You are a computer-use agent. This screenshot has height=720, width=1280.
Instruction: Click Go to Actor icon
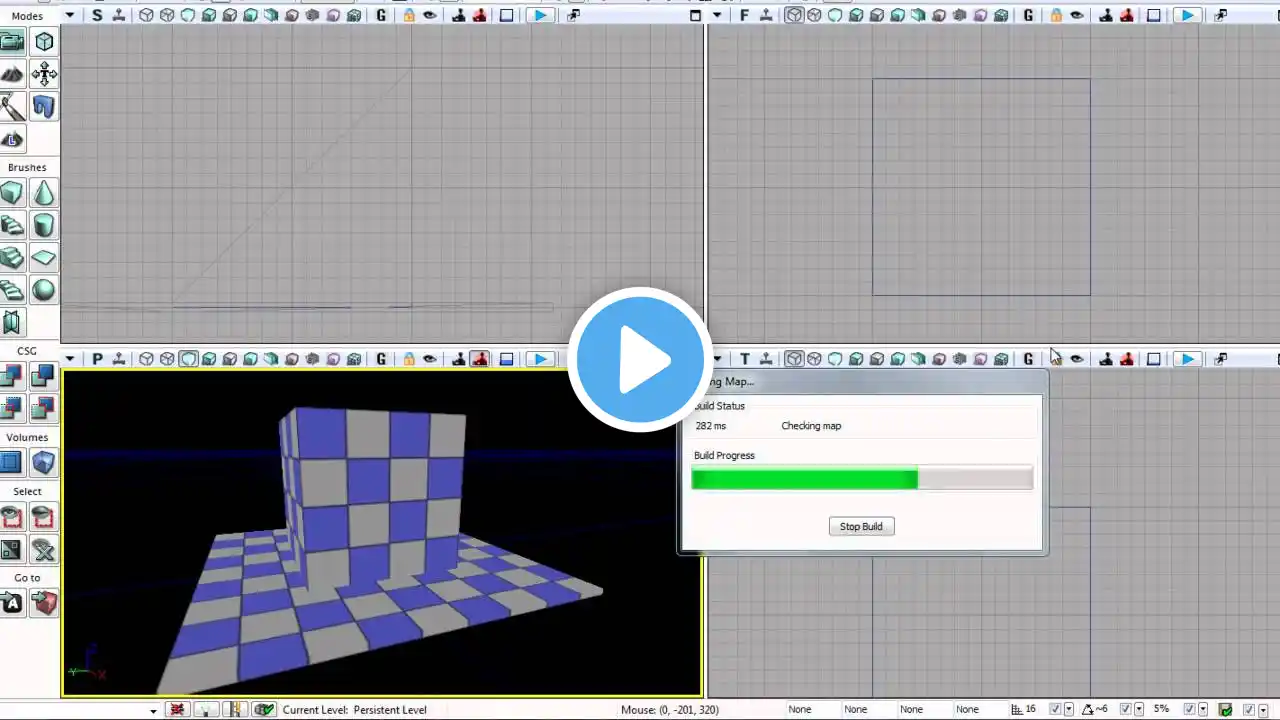point(12,603)
